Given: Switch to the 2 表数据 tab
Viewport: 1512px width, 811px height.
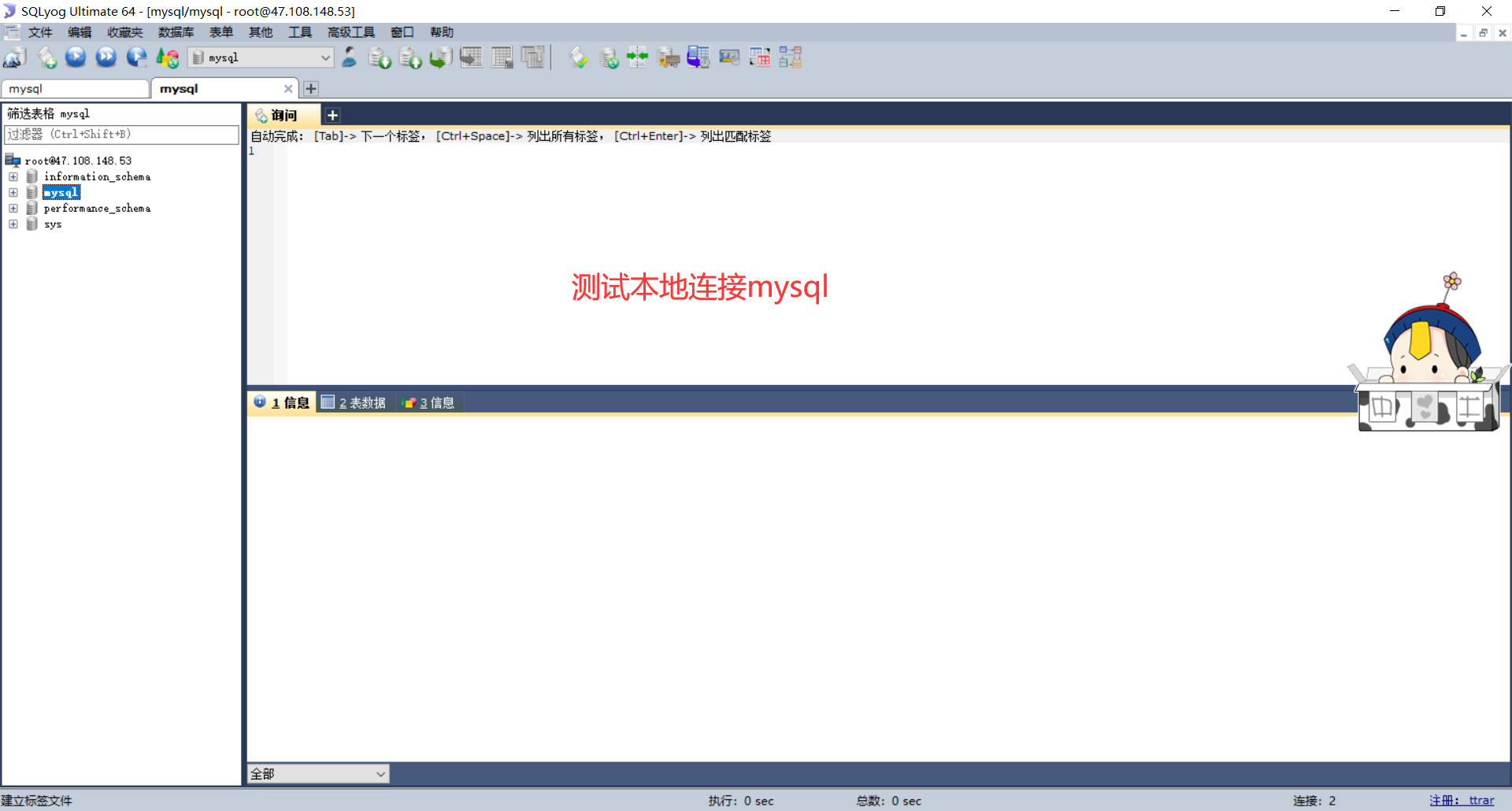Looking at the screenshot, I should pos(354,403).
